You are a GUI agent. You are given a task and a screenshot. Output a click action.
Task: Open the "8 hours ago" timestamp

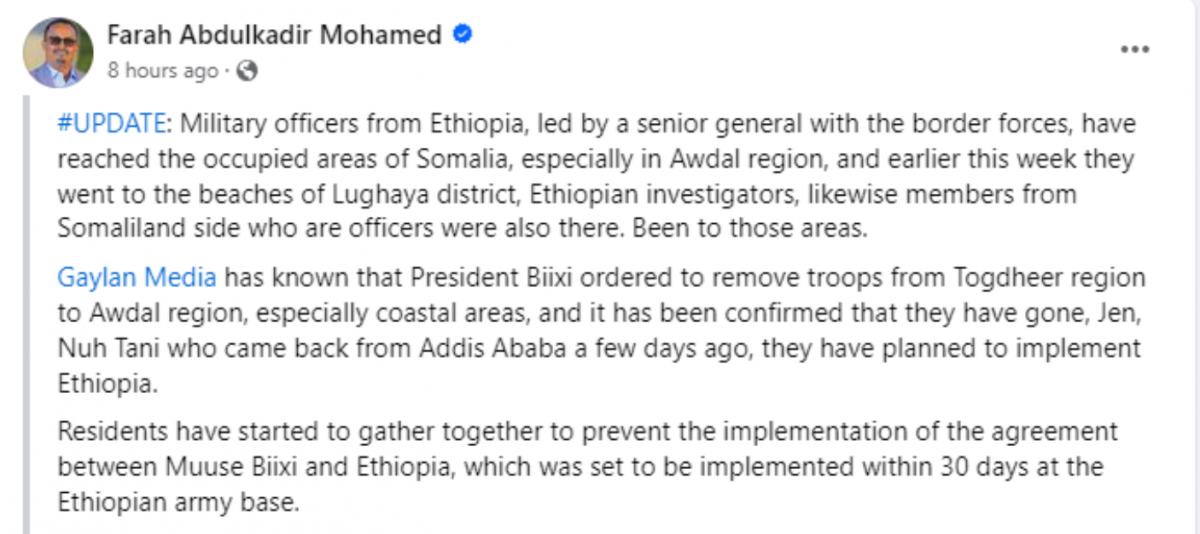(162, 70)
